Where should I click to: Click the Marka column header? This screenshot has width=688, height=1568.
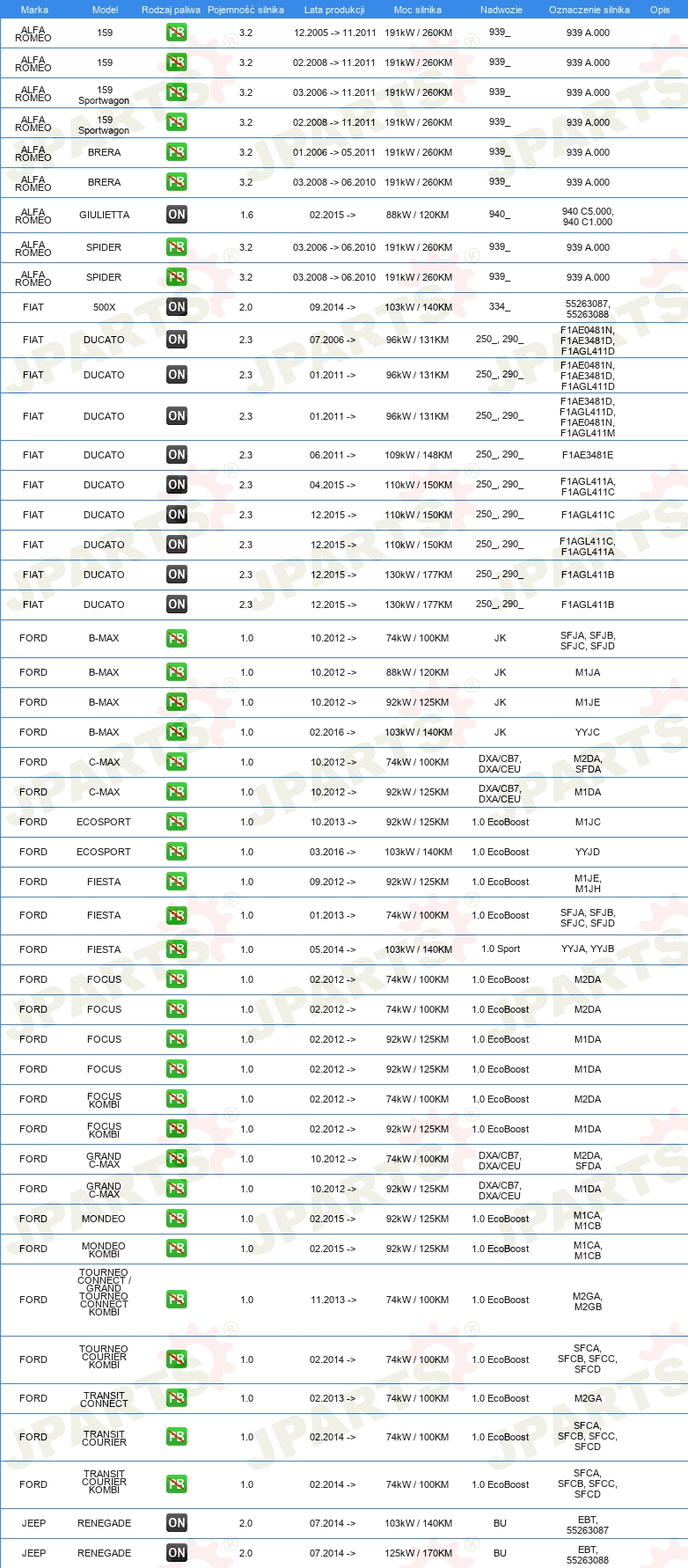[34, 10]
